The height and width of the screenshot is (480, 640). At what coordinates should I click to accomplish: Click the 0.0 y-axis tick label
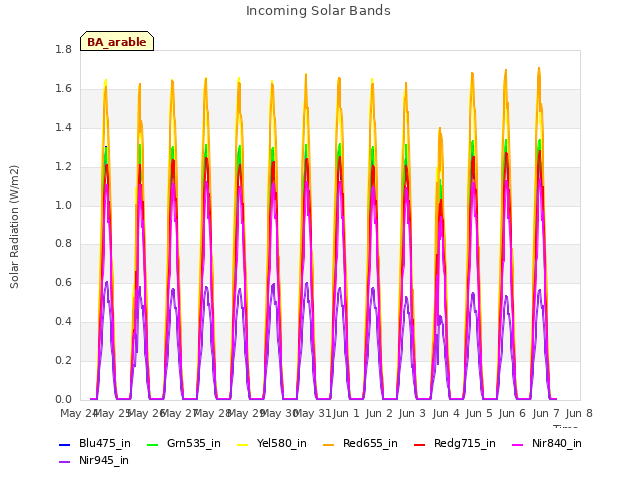click(63, 399)
